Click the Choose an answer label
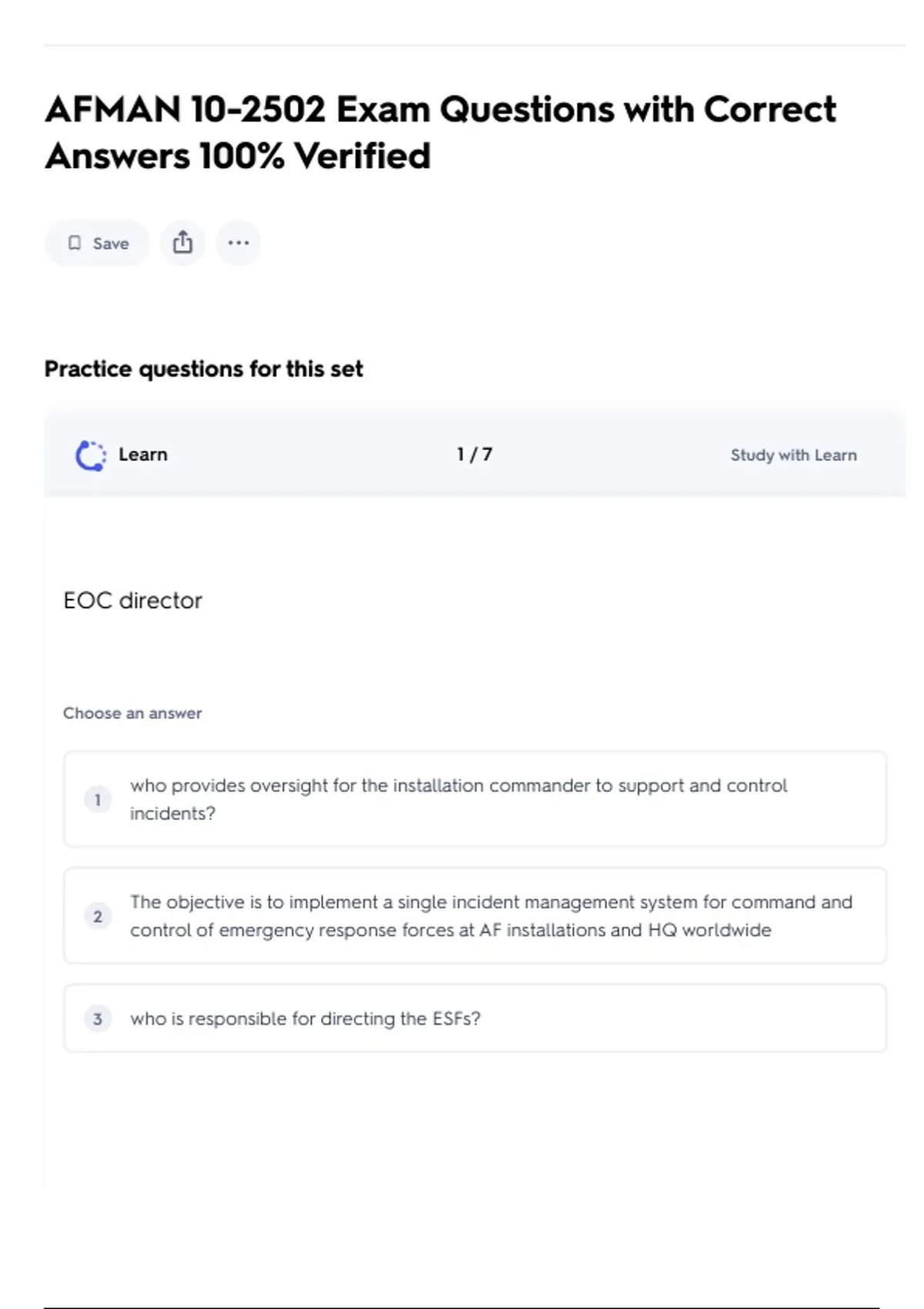Image resolution: width=924 pixels, height=1309 pixels. coord(132,713)
